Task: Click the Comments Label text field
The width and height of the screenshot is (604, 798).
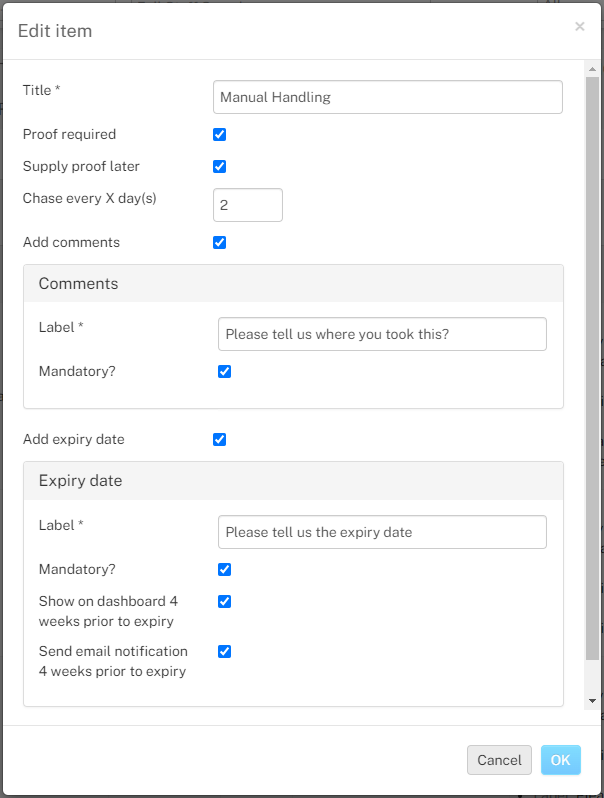Action: pyautogui.click(x=382, y=334)
